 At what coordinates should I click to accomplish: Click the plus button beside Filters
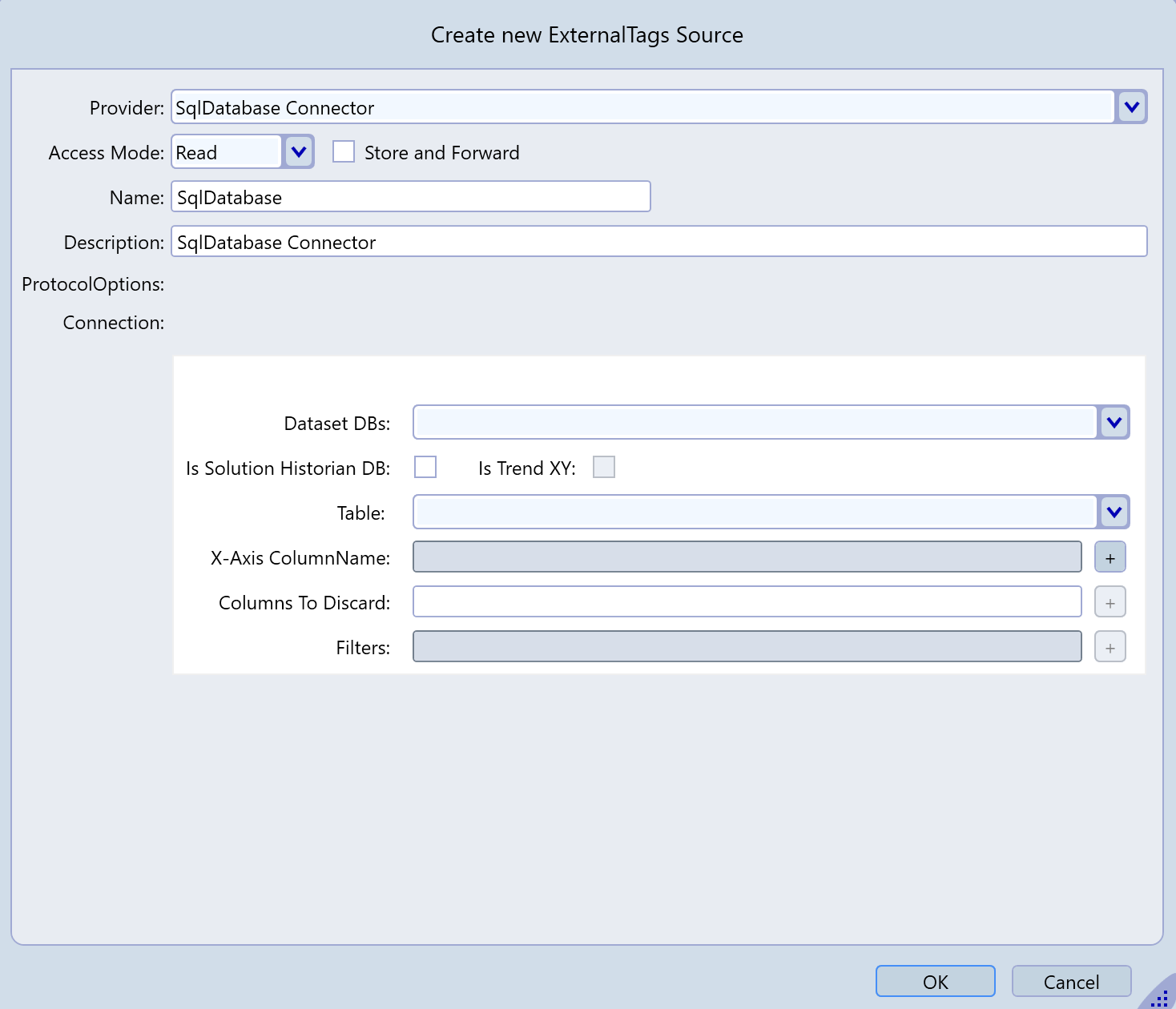(1110, 647)
